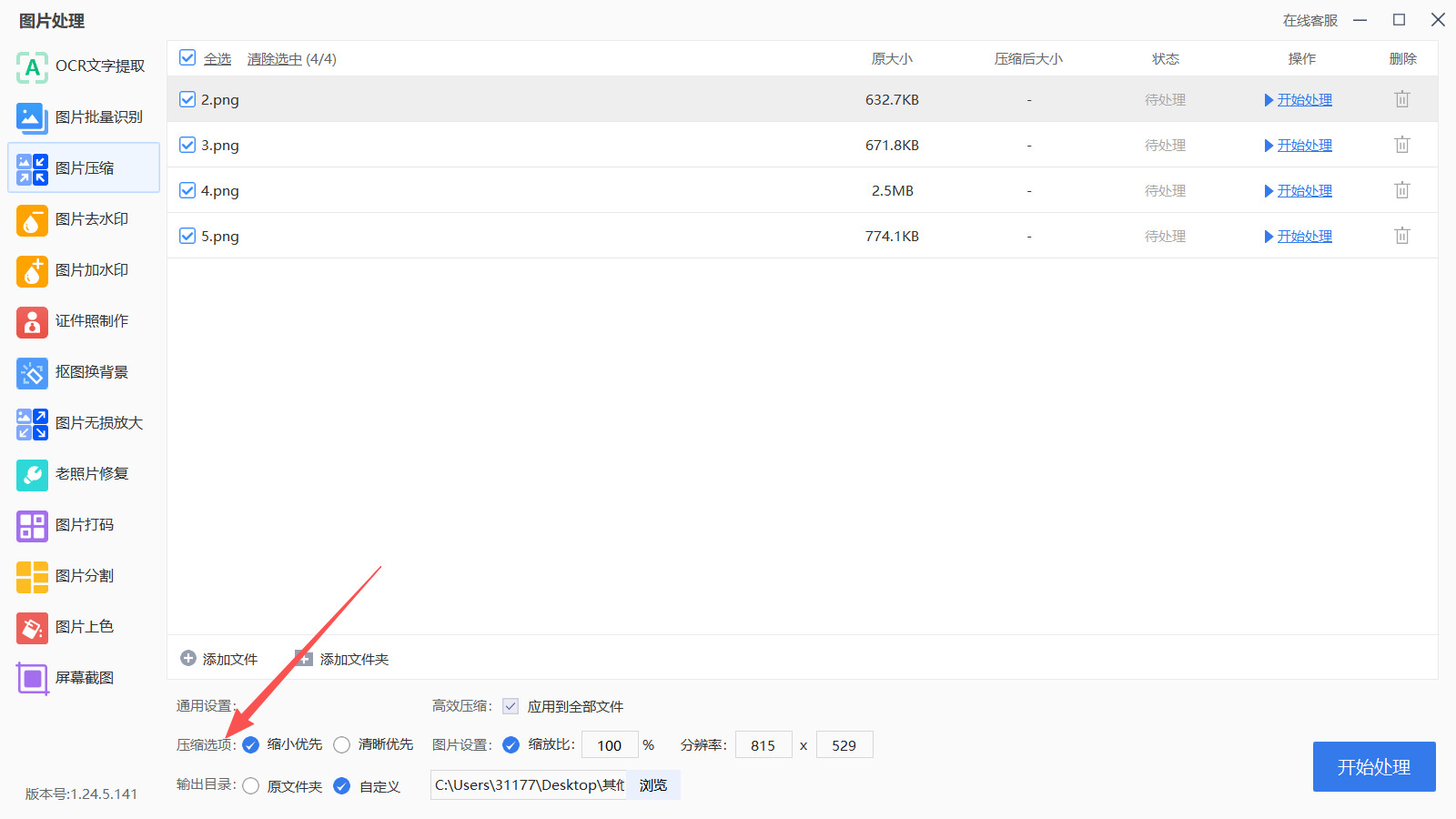The image size is (1456, 819).
Task: Click the output path field
Action: click(529, 785)
